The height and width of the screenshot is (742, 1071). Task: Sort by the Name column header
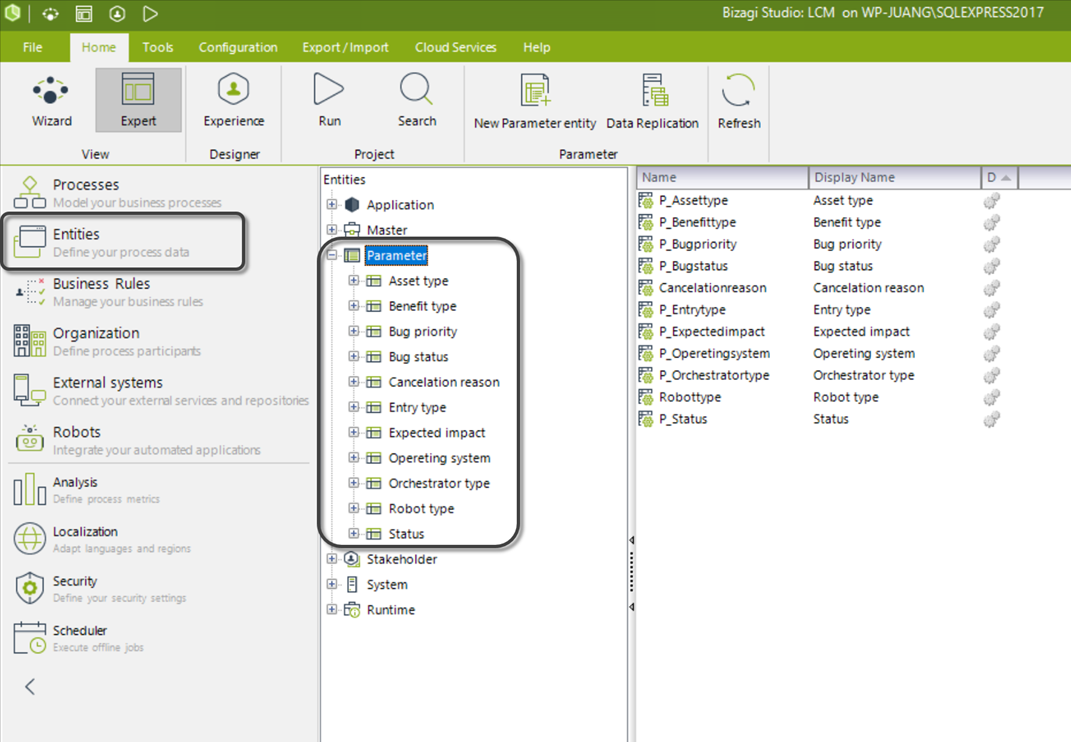point(722,178)
